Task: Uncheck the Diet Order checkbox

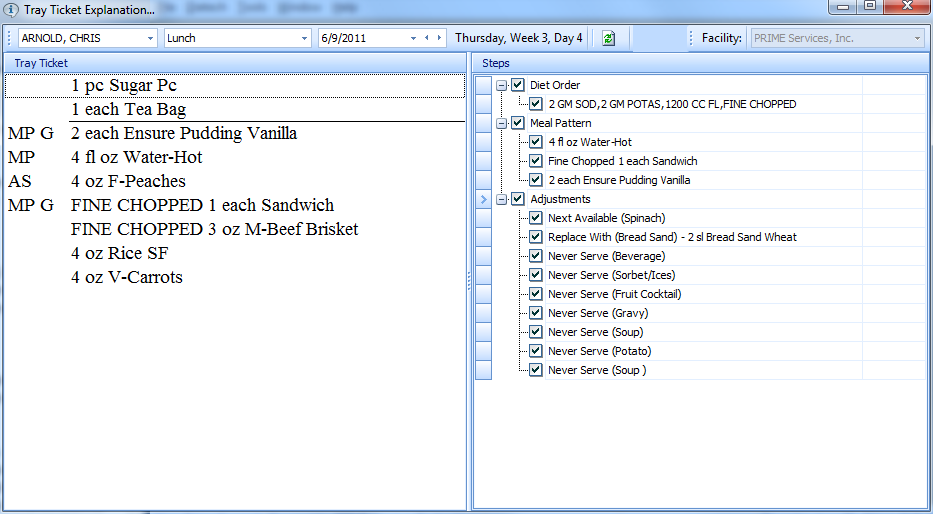Action: click(x=518, y=85)
